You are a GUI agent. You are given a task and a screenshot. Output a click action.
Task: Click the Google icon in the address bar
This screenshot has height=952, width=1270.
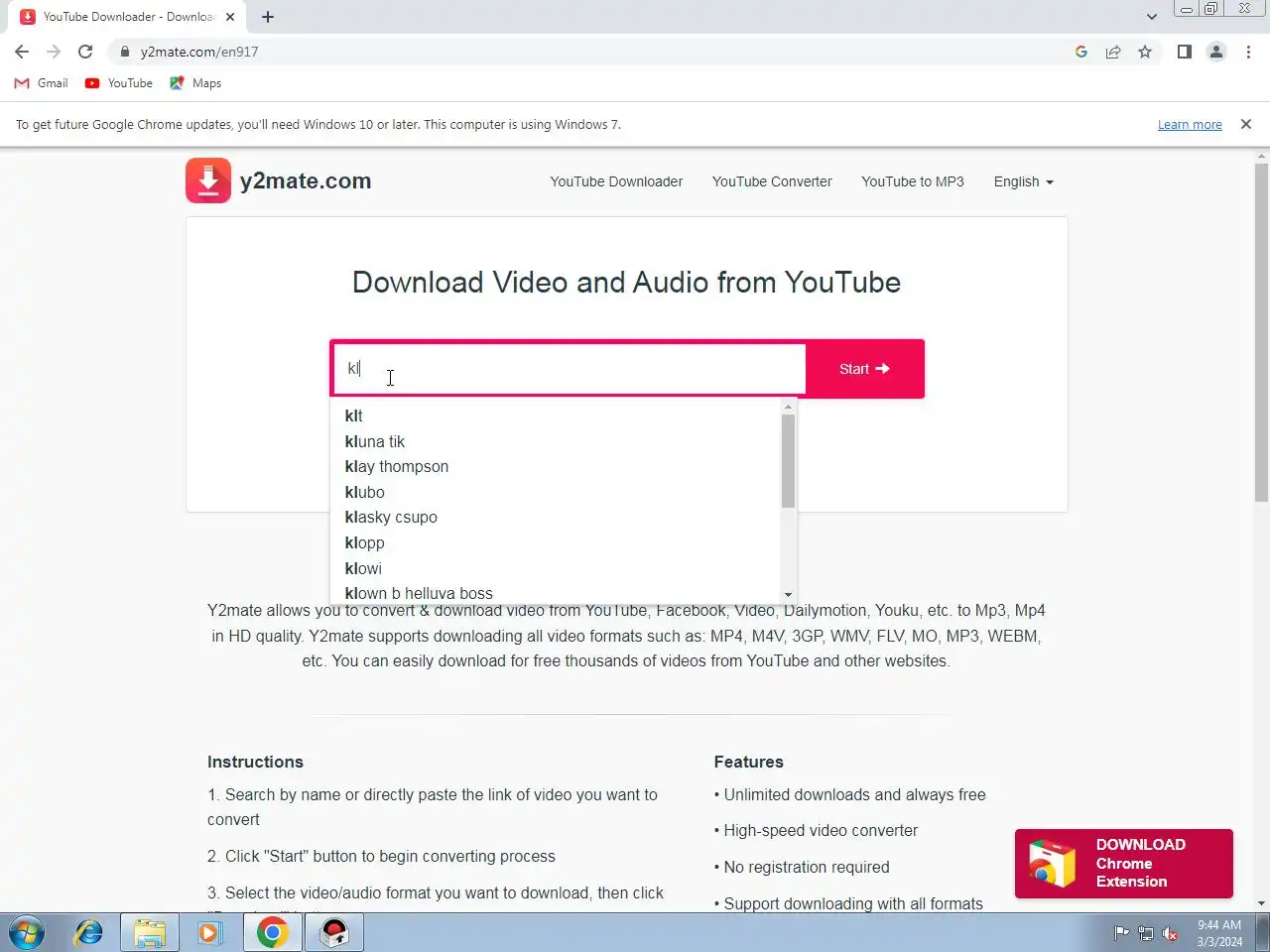coord(1081,52)
